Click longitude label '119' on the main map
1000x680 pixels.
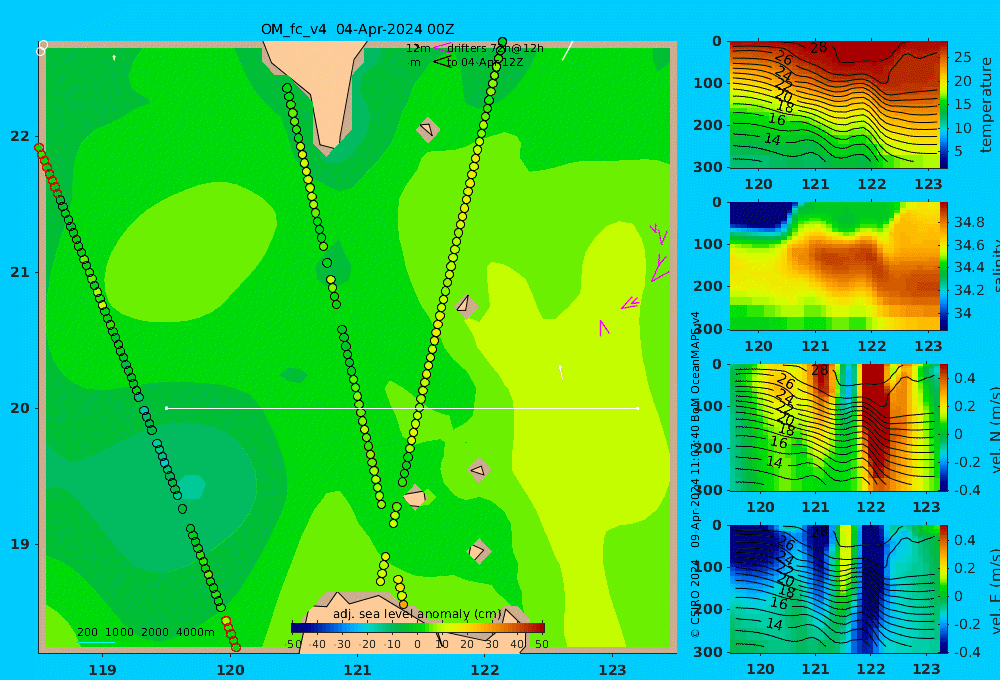[103, 670]
